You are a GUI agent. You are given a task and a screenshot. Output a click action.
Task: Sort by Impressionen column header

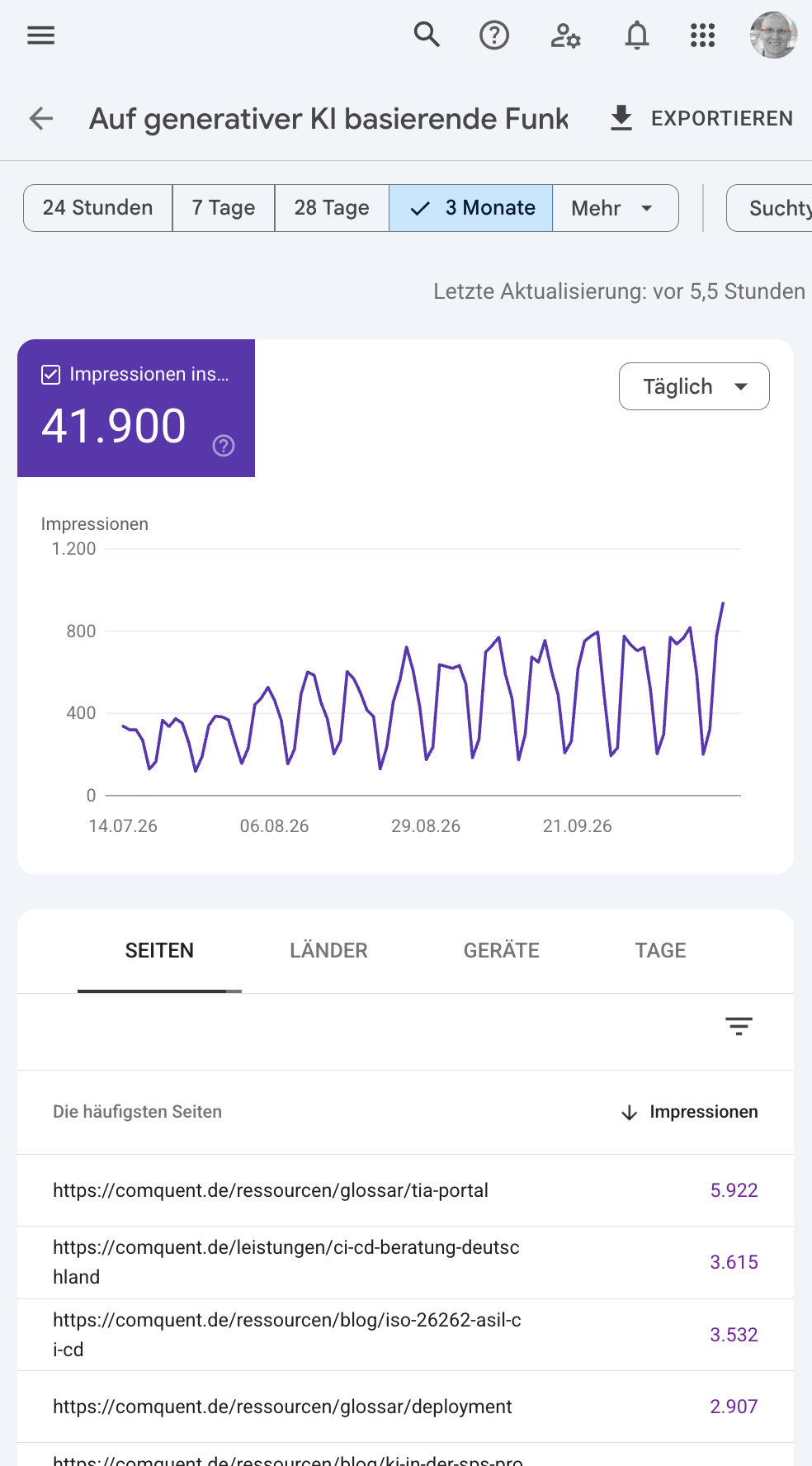pos(689,1113)
